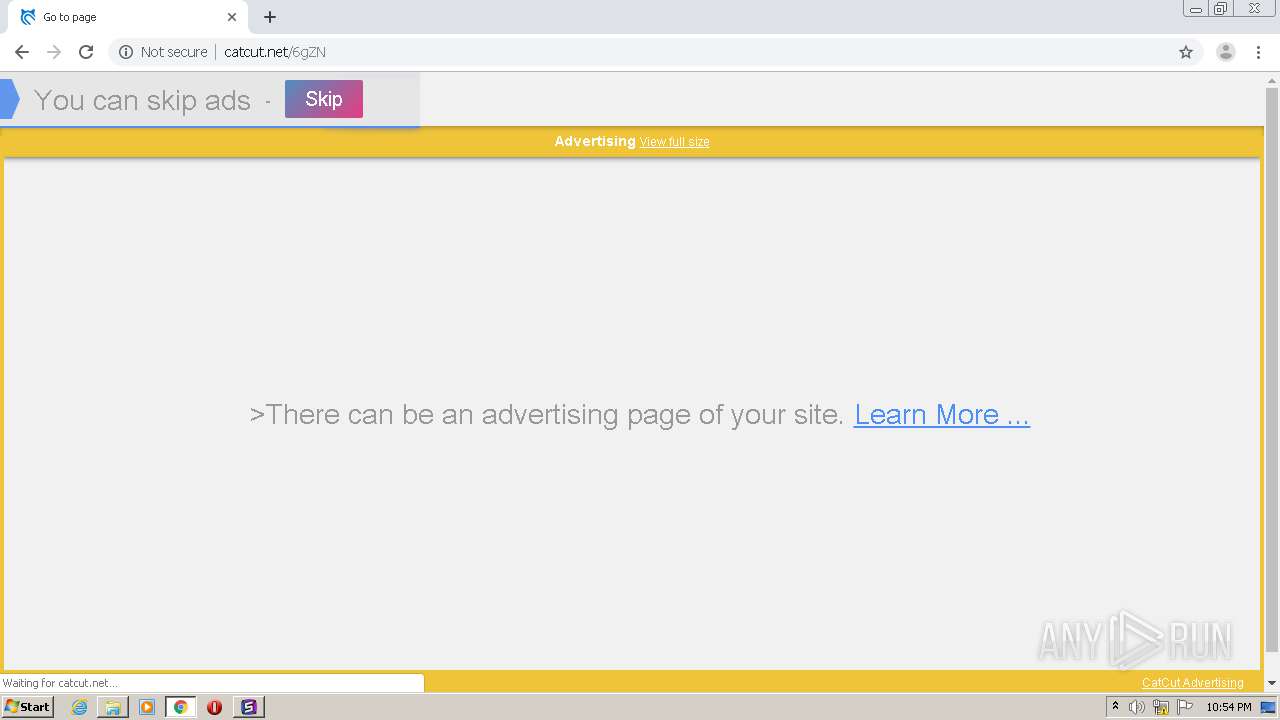Open network status tray icon
The width and height of the screenshot is (1280, 720).
point(1161,707)
